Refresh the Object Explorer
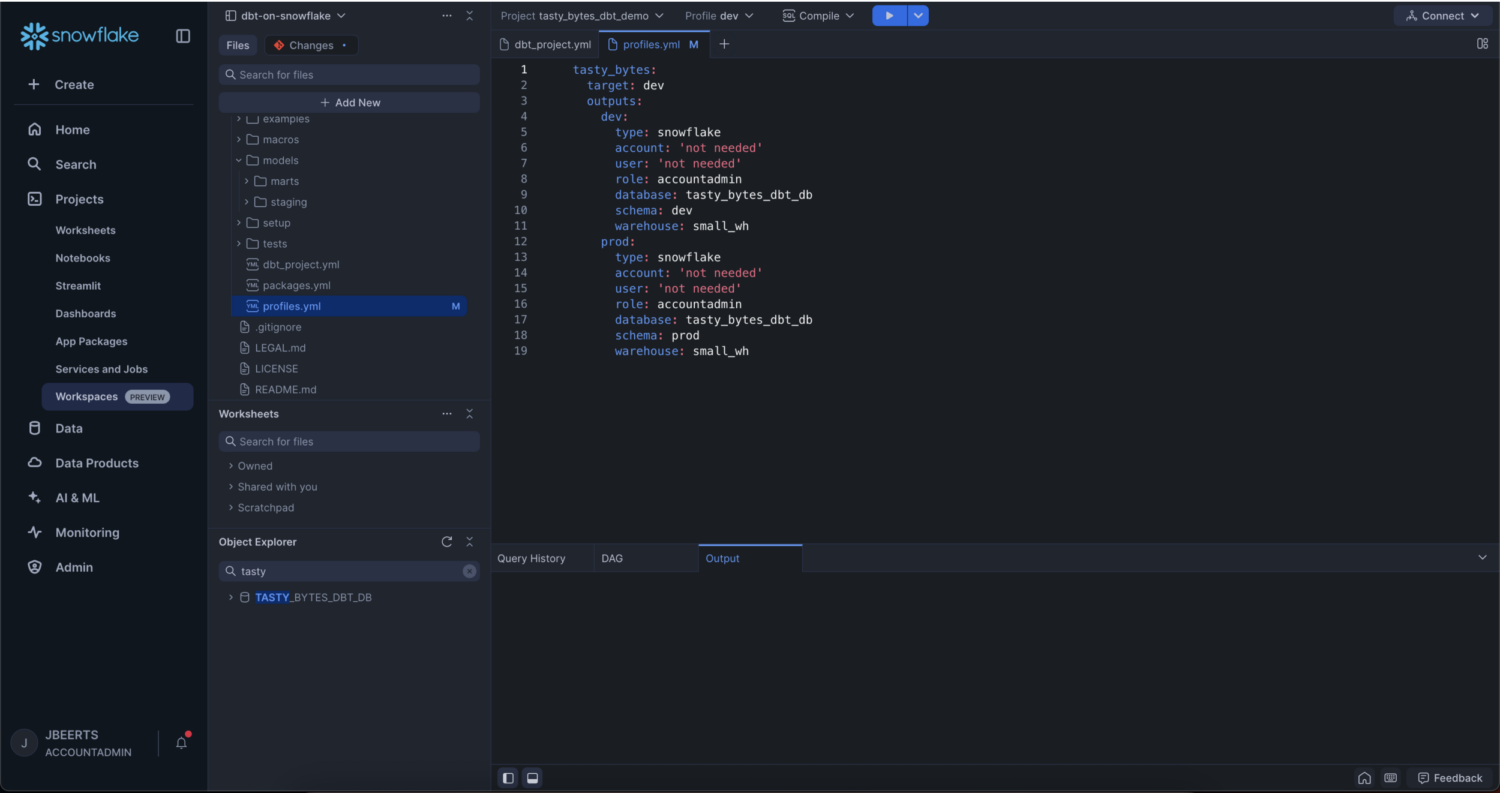The height and width of the screenshot is (793, 1500). pyautogui.click(x=447, y=542)
